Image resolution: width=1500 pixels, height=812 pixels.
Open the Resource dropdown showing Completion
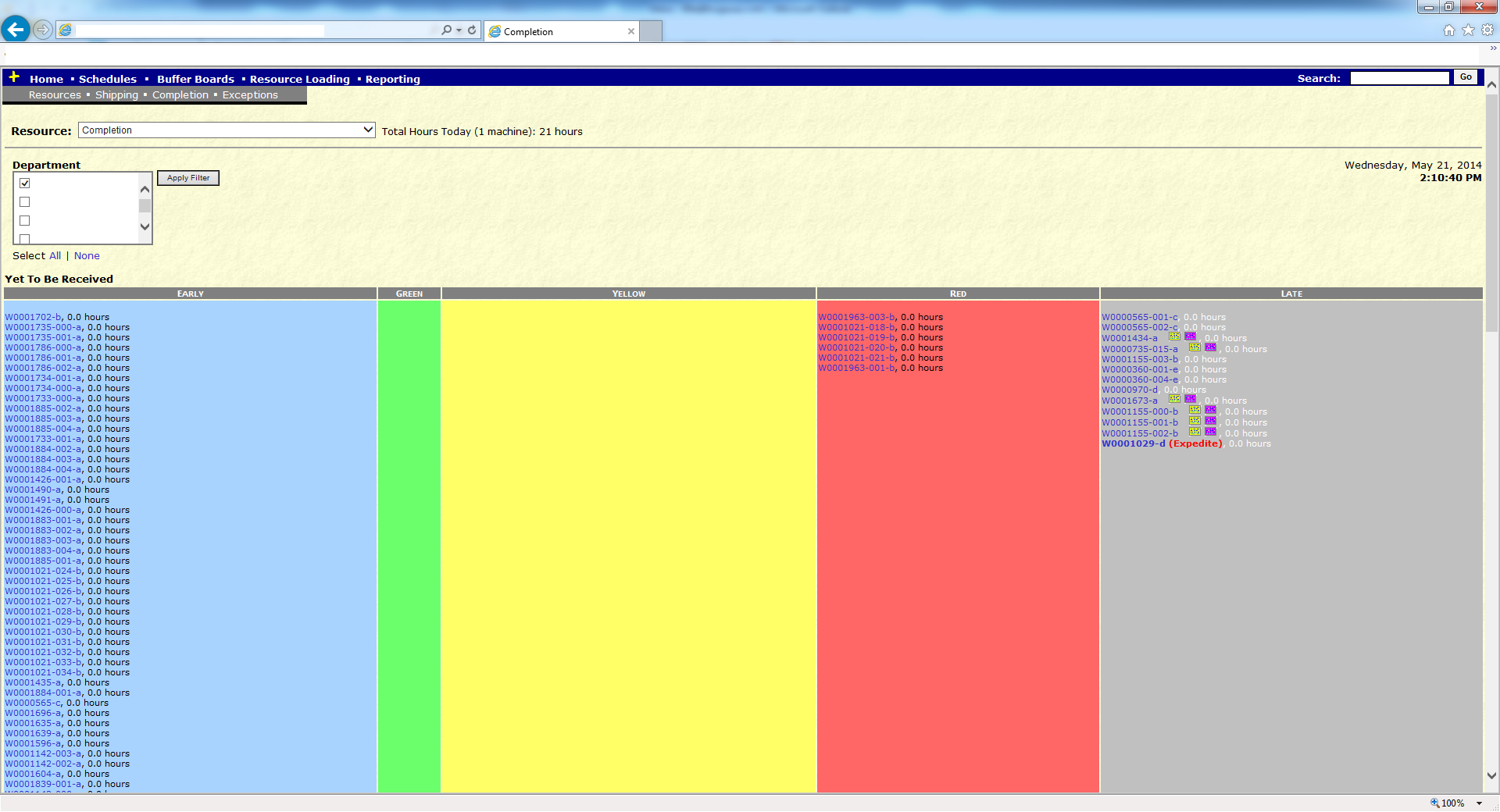227,130
